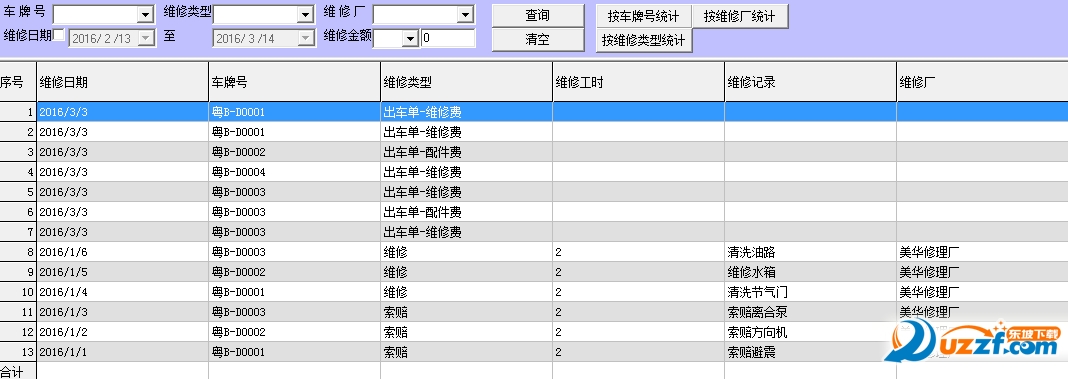Select row 13 header number
1068x379 pixels.
click(x=18, y=352)
